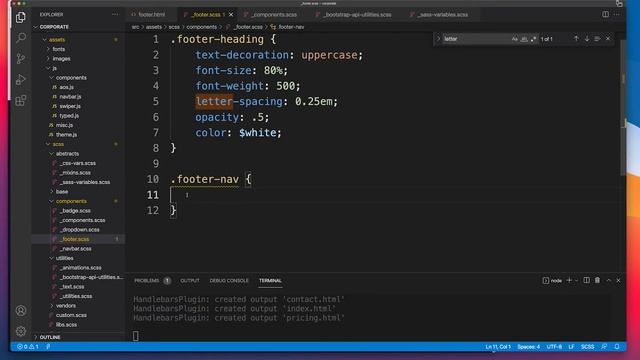This screenshot has height=360, width=640.
Task: Open theme.js in the explorer
Action: click(x=66, y=135)
